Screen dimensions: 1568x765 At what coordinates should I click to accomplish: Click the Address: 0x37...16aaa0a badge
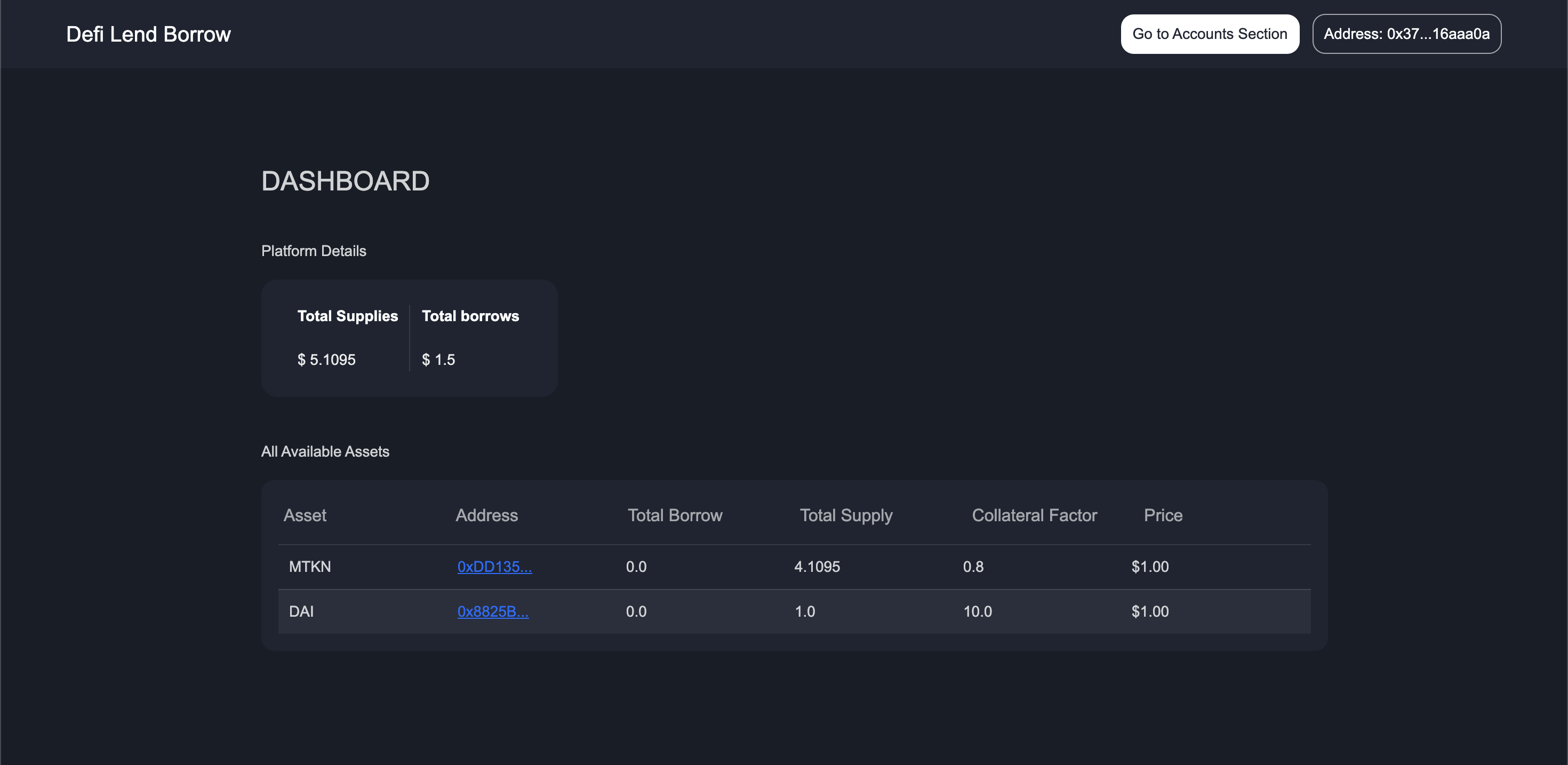(x=1406, y=34)
